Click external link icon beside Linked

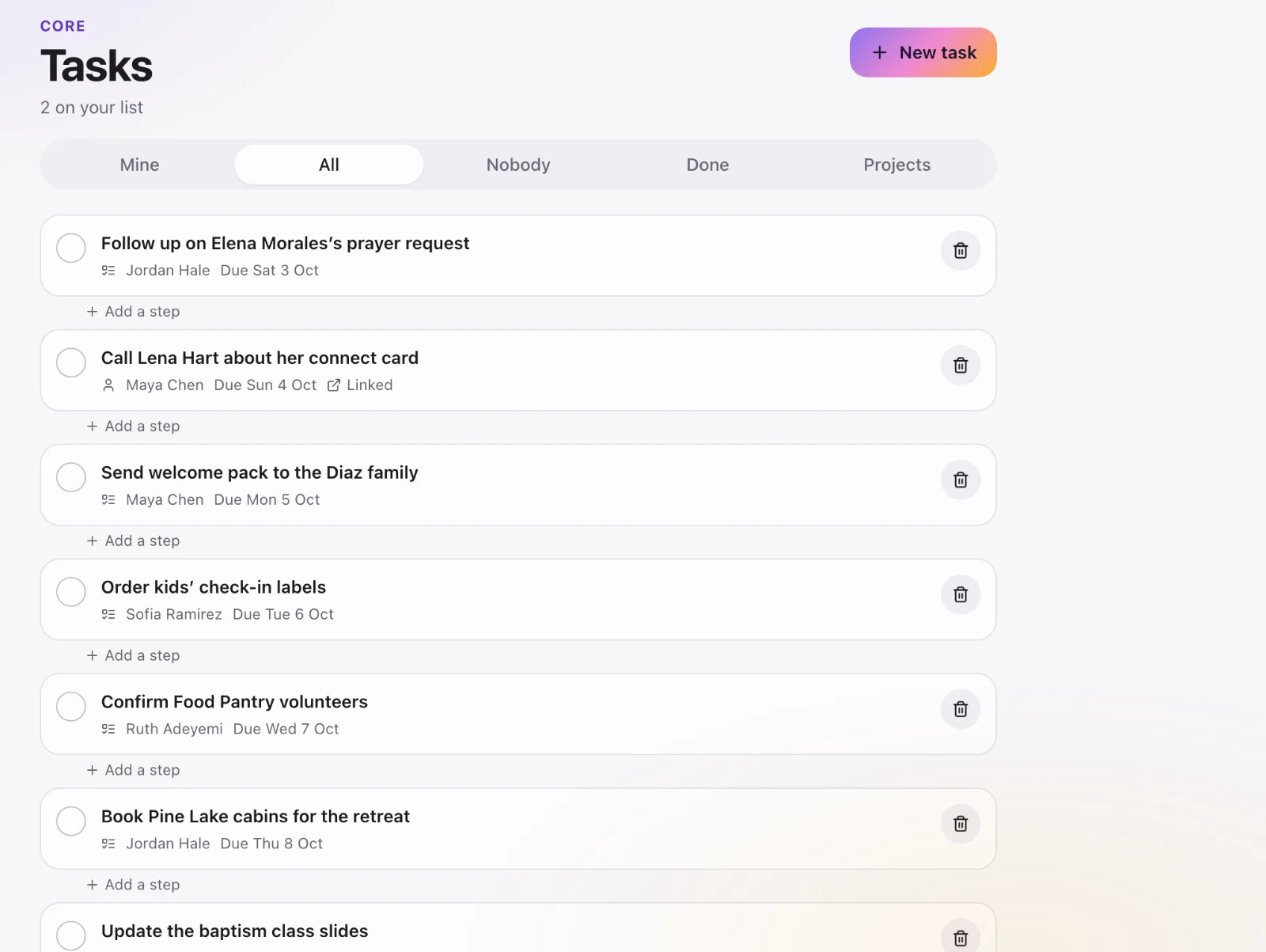[334, 385]
